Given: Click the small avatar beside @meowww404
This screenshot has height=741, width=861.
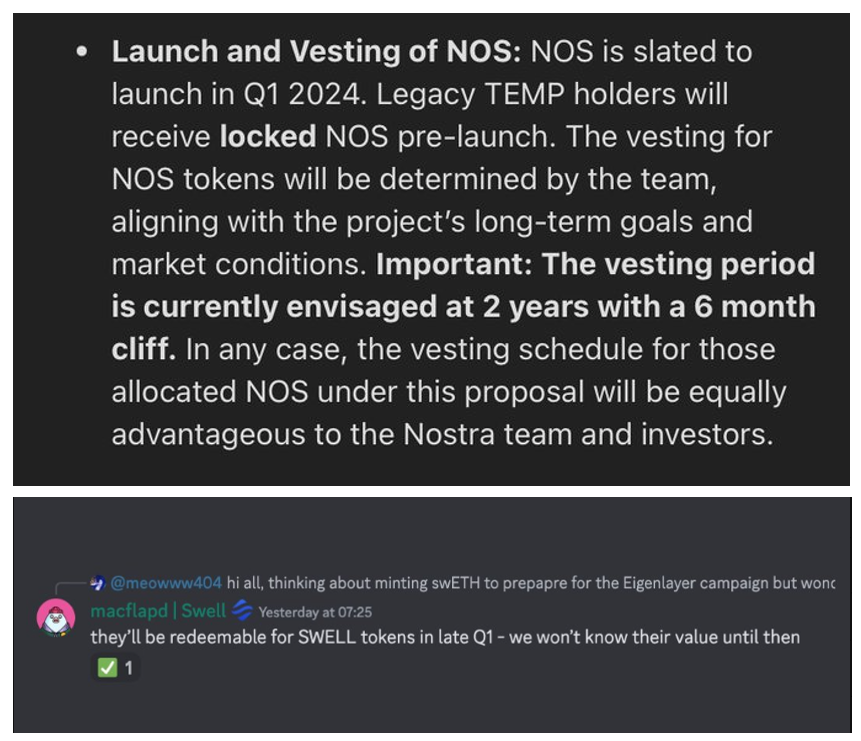Looking at the screenshot, I should tap(98, 583).
